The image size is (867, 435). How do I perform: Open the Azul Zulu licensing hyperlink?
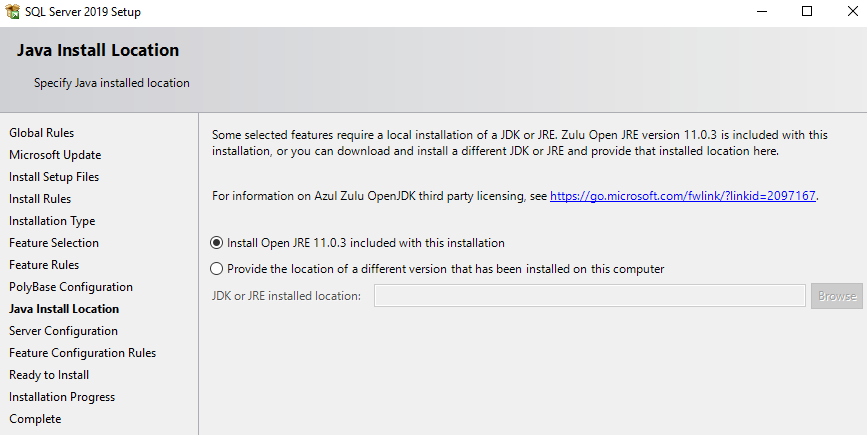point(683,196)
